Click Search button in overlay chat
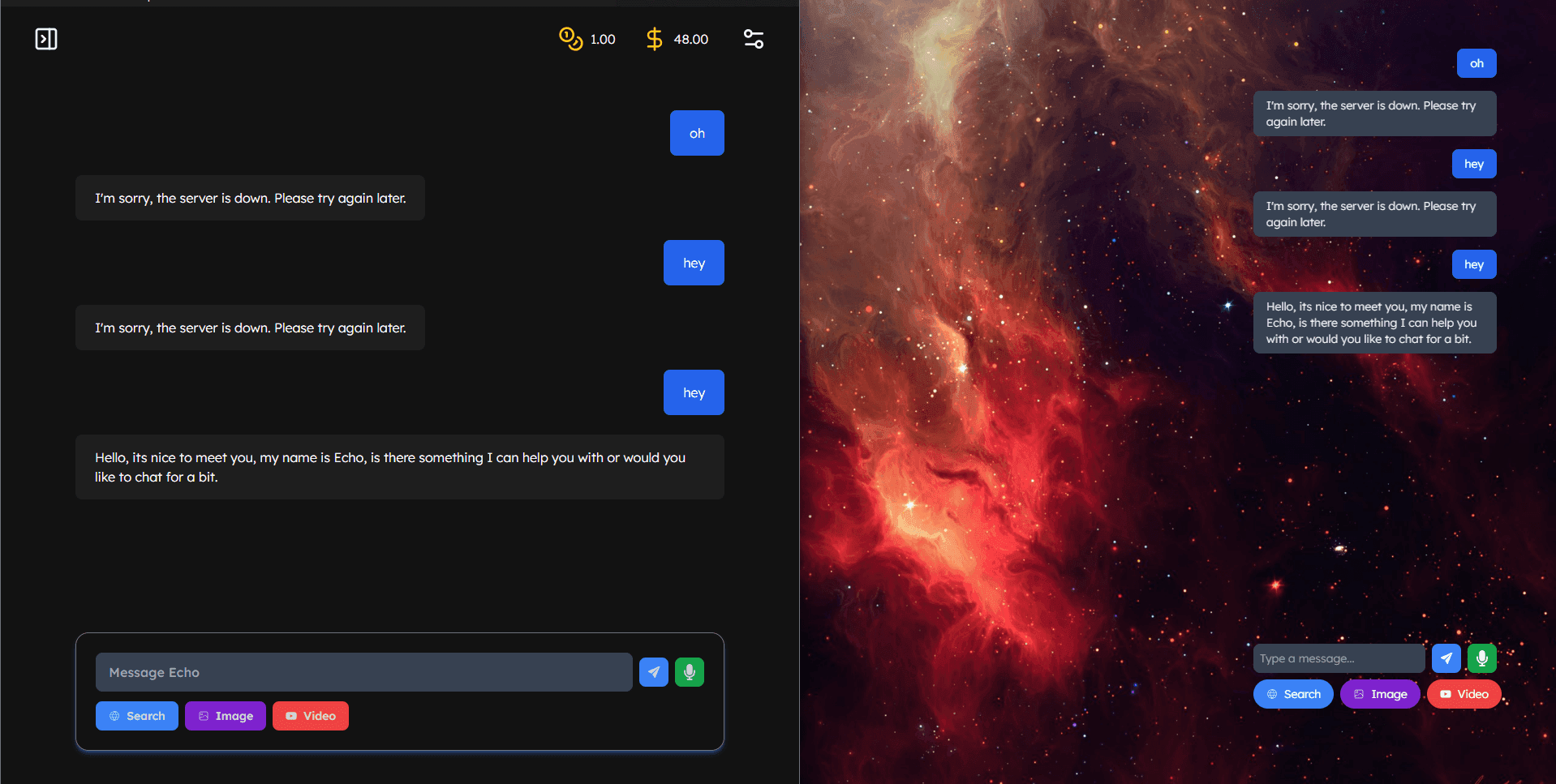 [x=1293, y=693]
